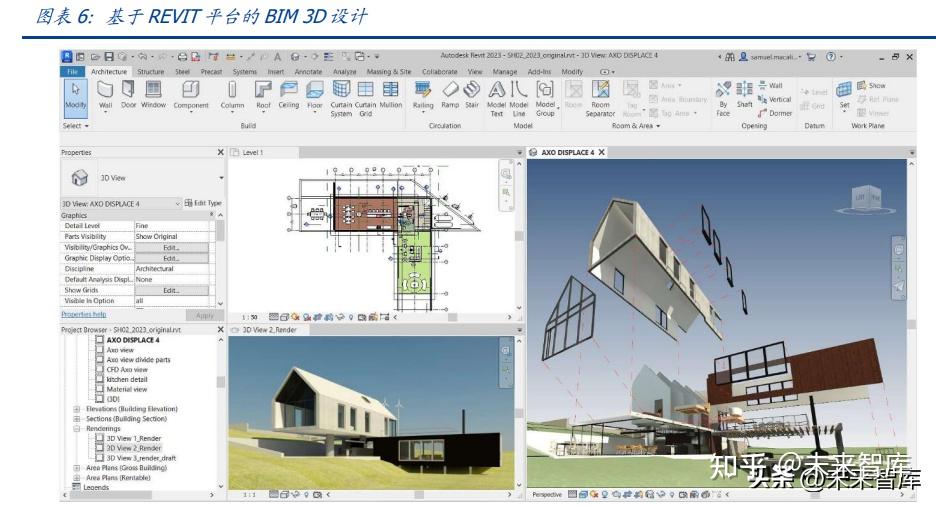Click the ViewCube in AXO DISPLACE 4 view
This screenshot has width=936, height=505.
[867, 199]
